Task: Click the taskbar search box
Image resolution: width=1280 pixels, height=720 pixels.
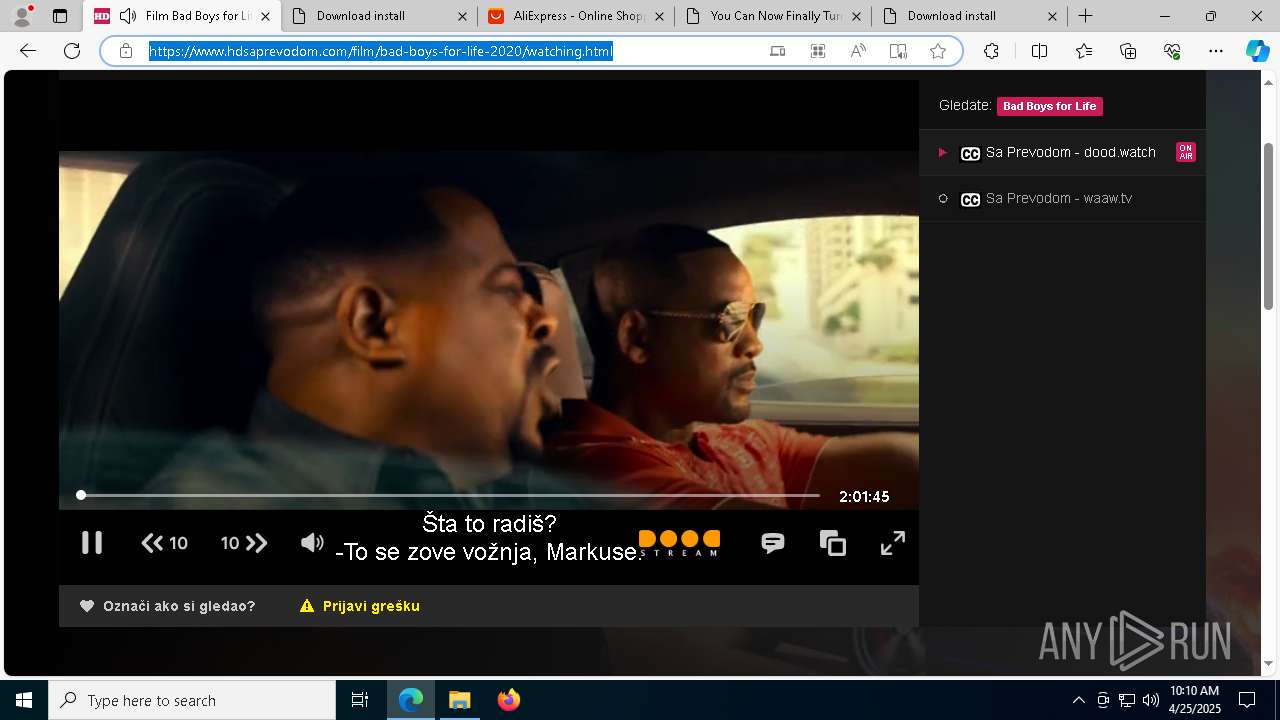Action: pos(192,700)
